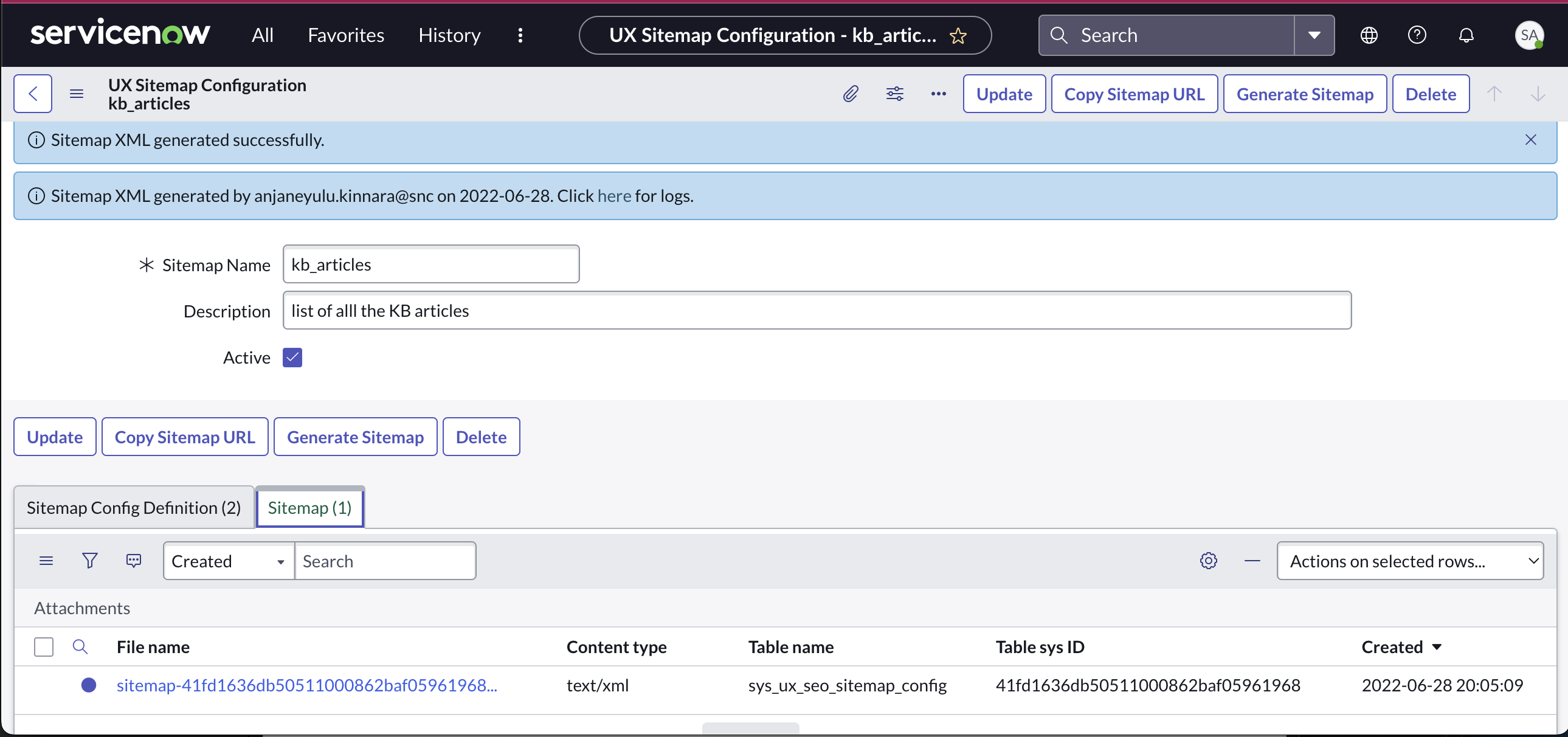
Task: Expand the global search dropdown arrow
Action: [x=1314, y=35]
